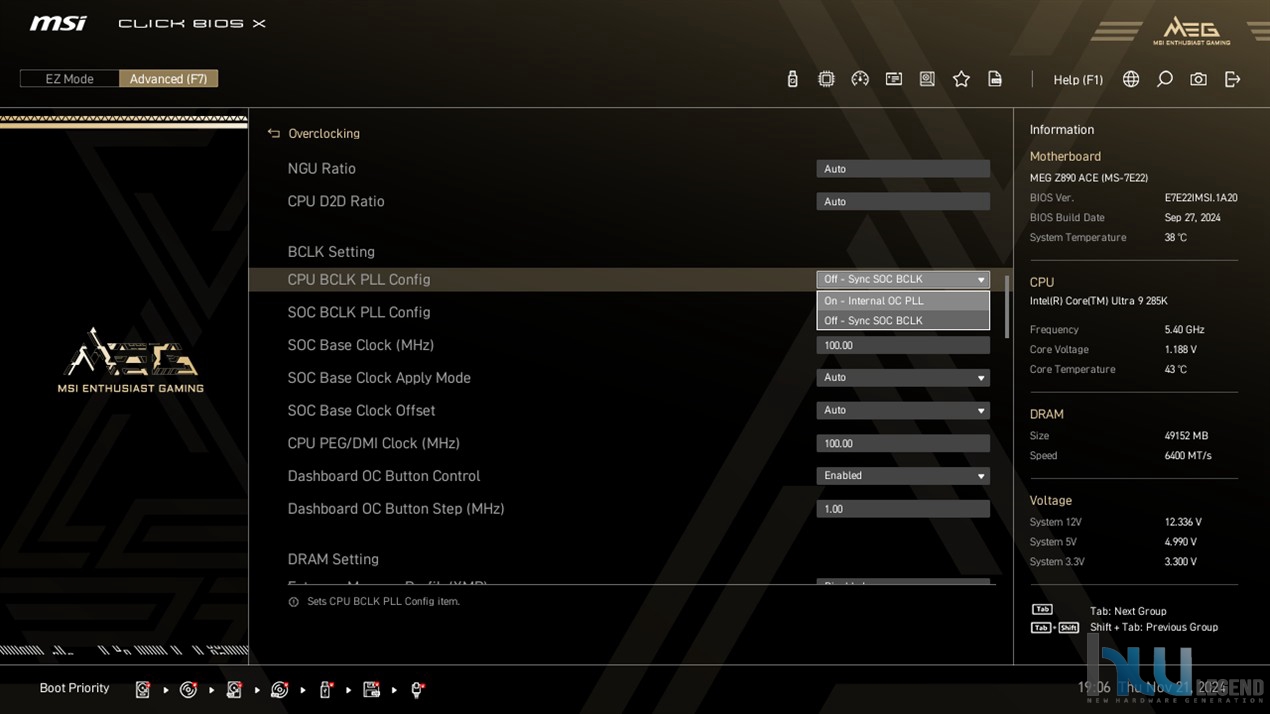Screen dimensions: 1270x714
Task: Click BIOS version 'E7E22IMSI.1A20'
Action: tap(1201, 198)
